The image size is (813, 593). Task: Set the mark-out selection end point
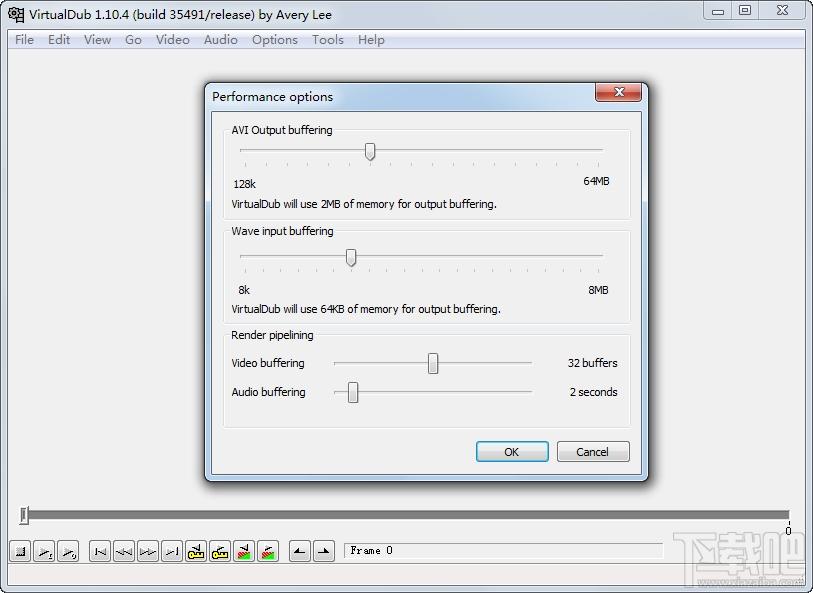coord(324,552)
